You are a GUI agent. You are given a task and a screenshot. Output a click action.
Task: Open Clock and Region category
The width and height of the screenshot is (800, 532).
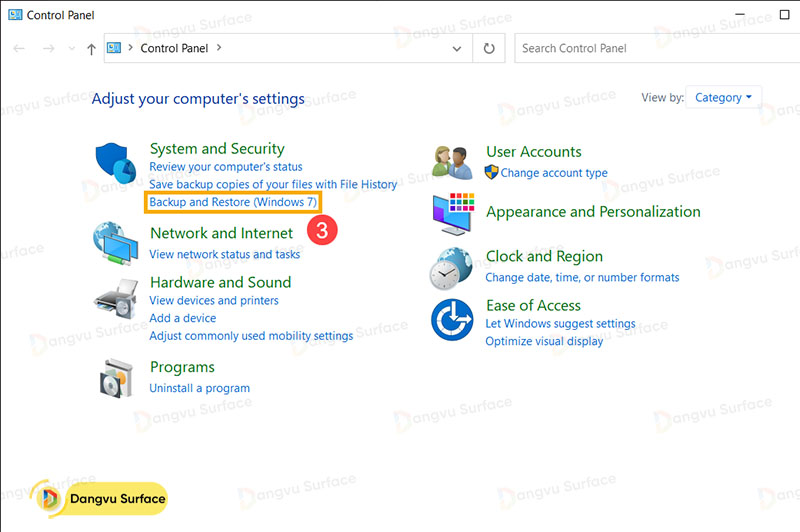[544, 256]
